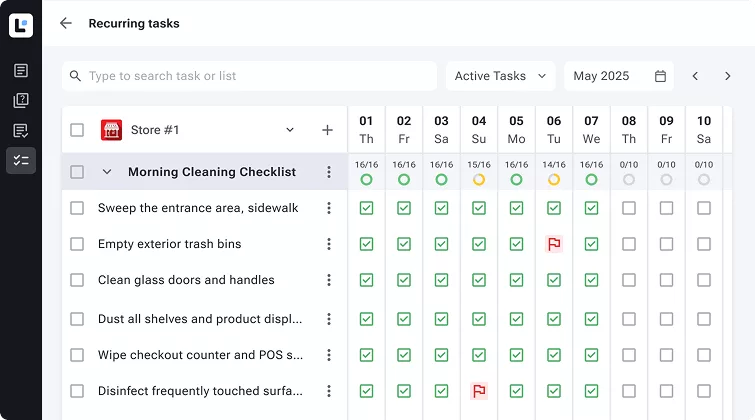
Task: Tick the Morning Cleaning Checklist checkbox
Action: click(x=77, y=172)
